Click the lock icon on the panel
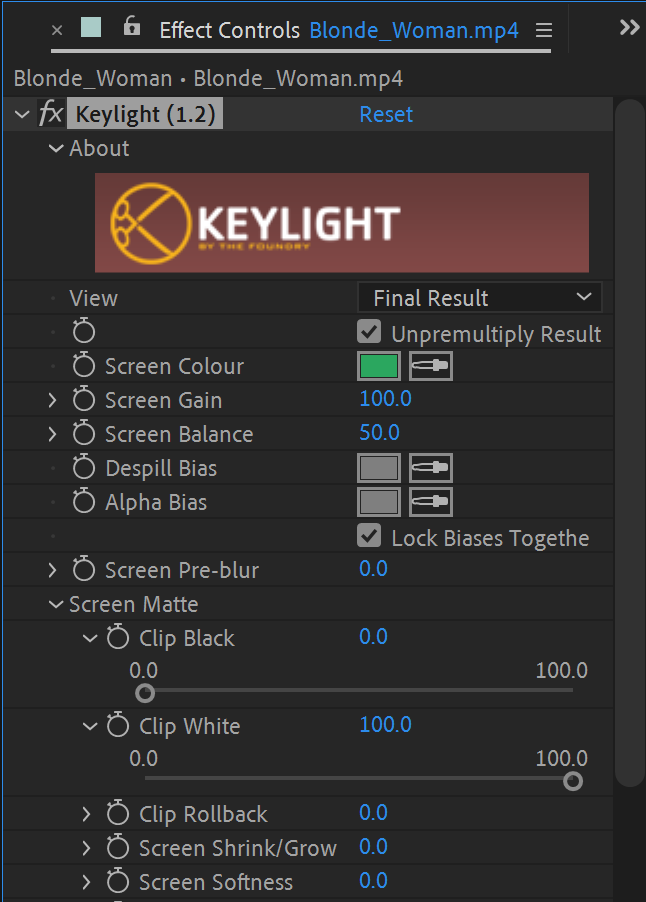The width and height of the screenshot is (646, 902). click(132, 28)
